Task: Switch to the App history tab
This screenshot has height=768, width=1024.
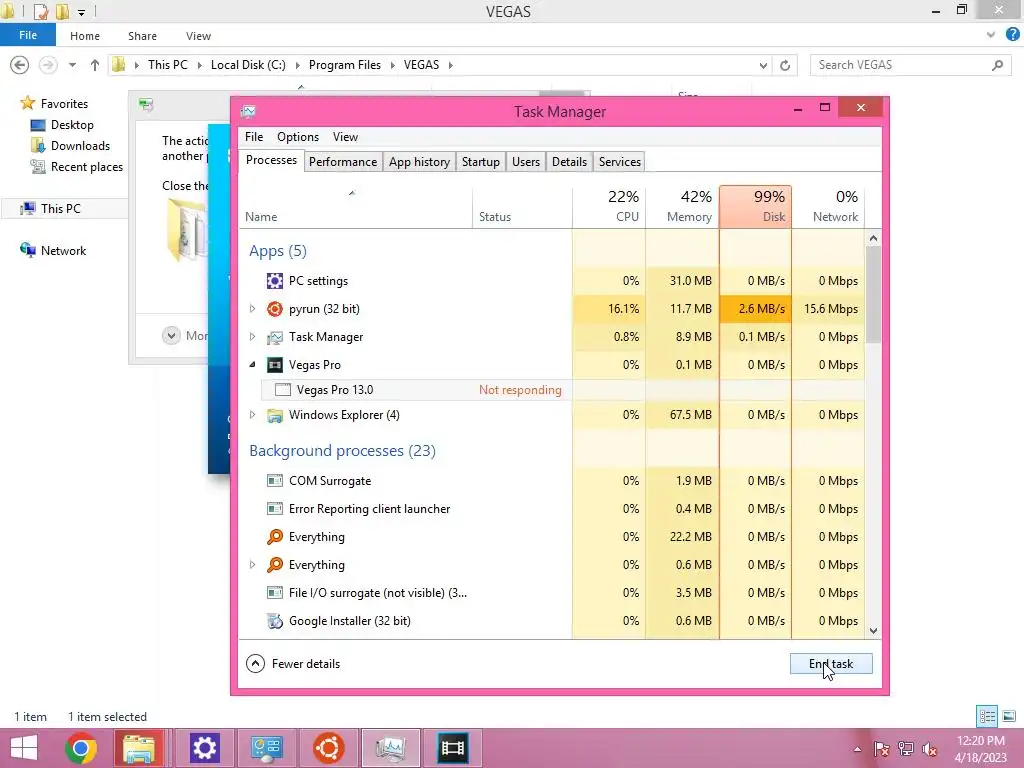Action: point(419,162)
